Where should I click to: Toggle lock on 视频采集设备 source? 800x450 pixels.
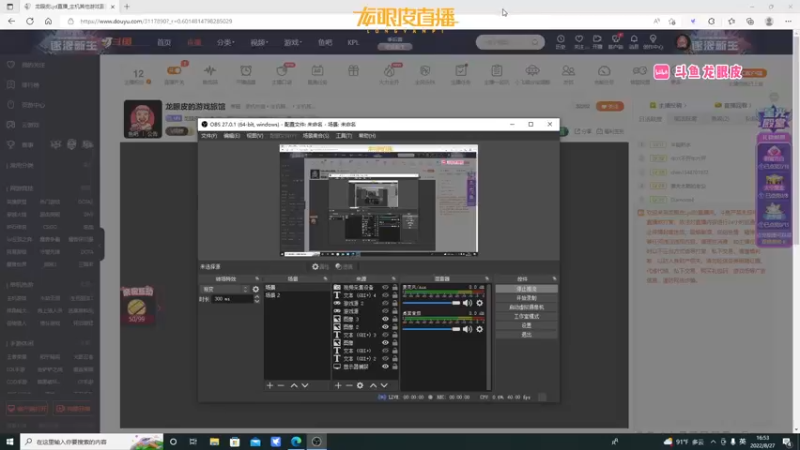394,288
